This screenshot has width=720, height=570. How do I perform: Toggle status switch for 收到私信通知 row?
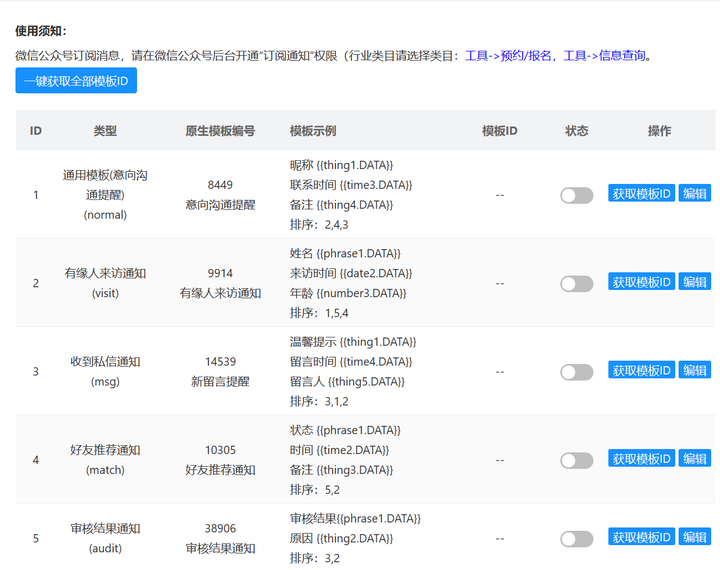[577, 372]
